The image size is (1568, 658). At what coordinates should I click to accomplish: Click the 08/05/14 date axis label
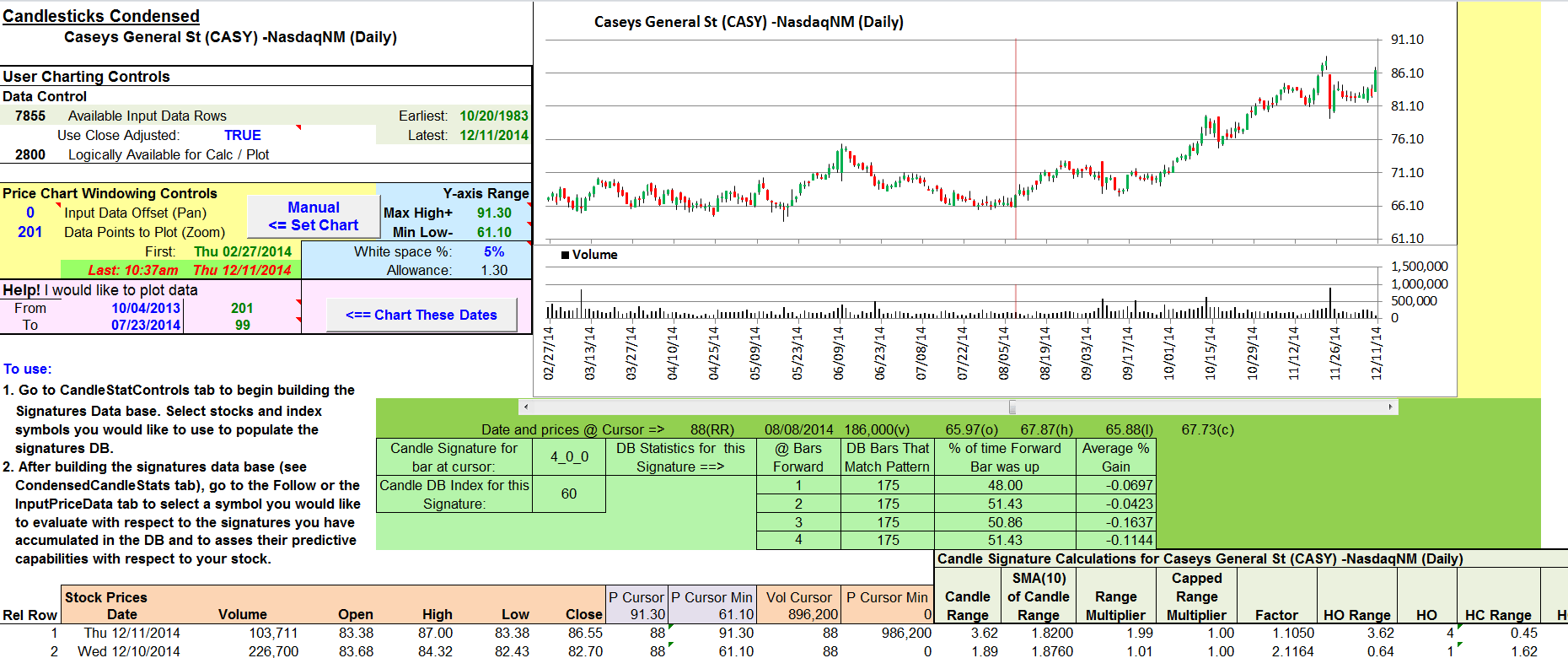1004,353
